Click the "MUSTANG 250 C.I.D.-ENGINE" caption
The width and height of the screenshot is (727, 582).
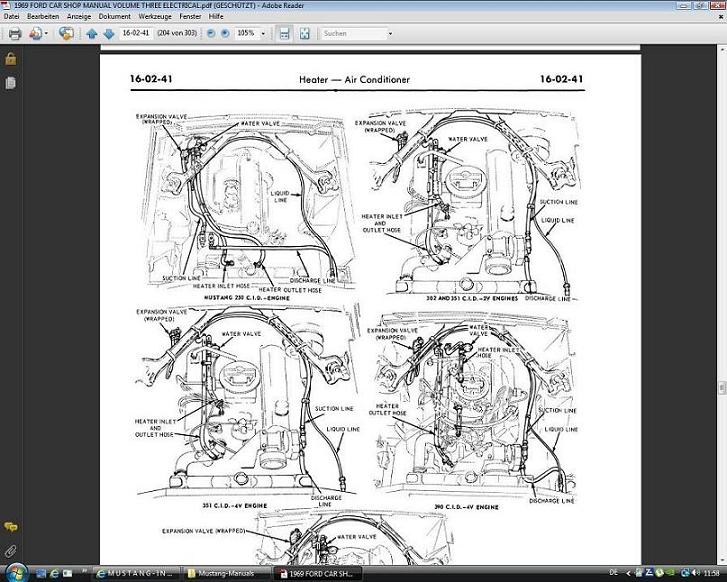coord(247,298)
